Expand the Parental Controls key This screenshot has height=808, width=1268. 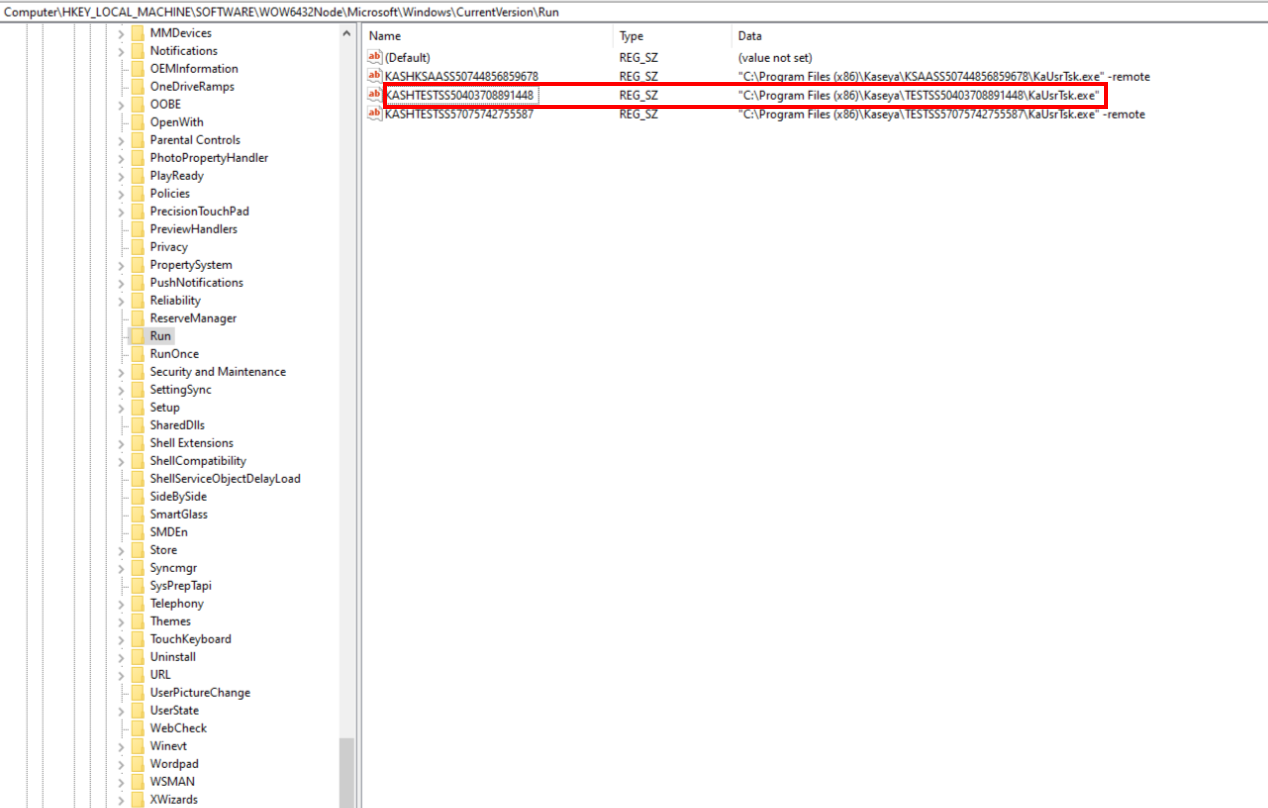coord(121,140)
